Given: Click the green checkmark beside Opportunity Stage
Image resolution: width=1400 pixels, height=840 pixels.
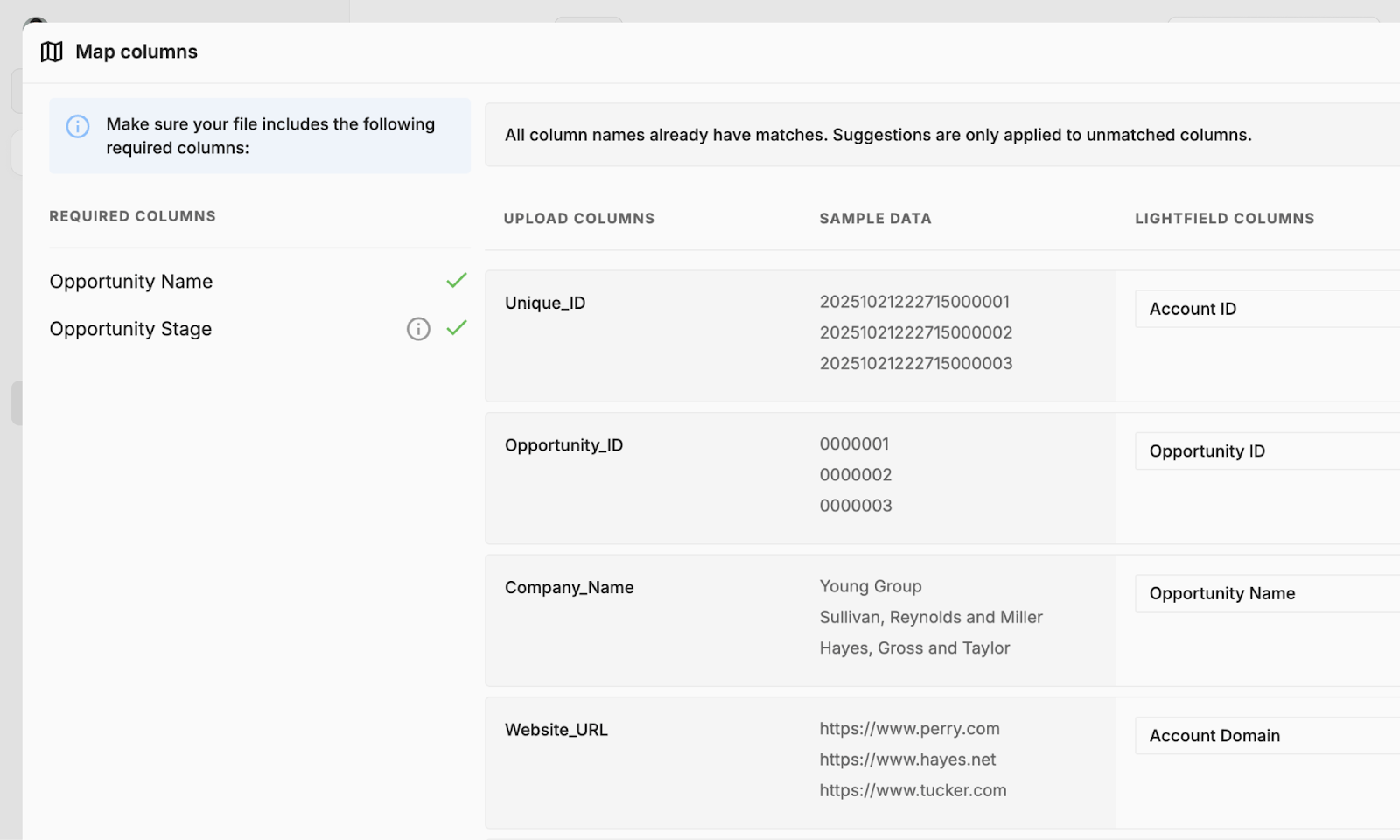Looking at the screenshot, I should (x=456, y=330).
